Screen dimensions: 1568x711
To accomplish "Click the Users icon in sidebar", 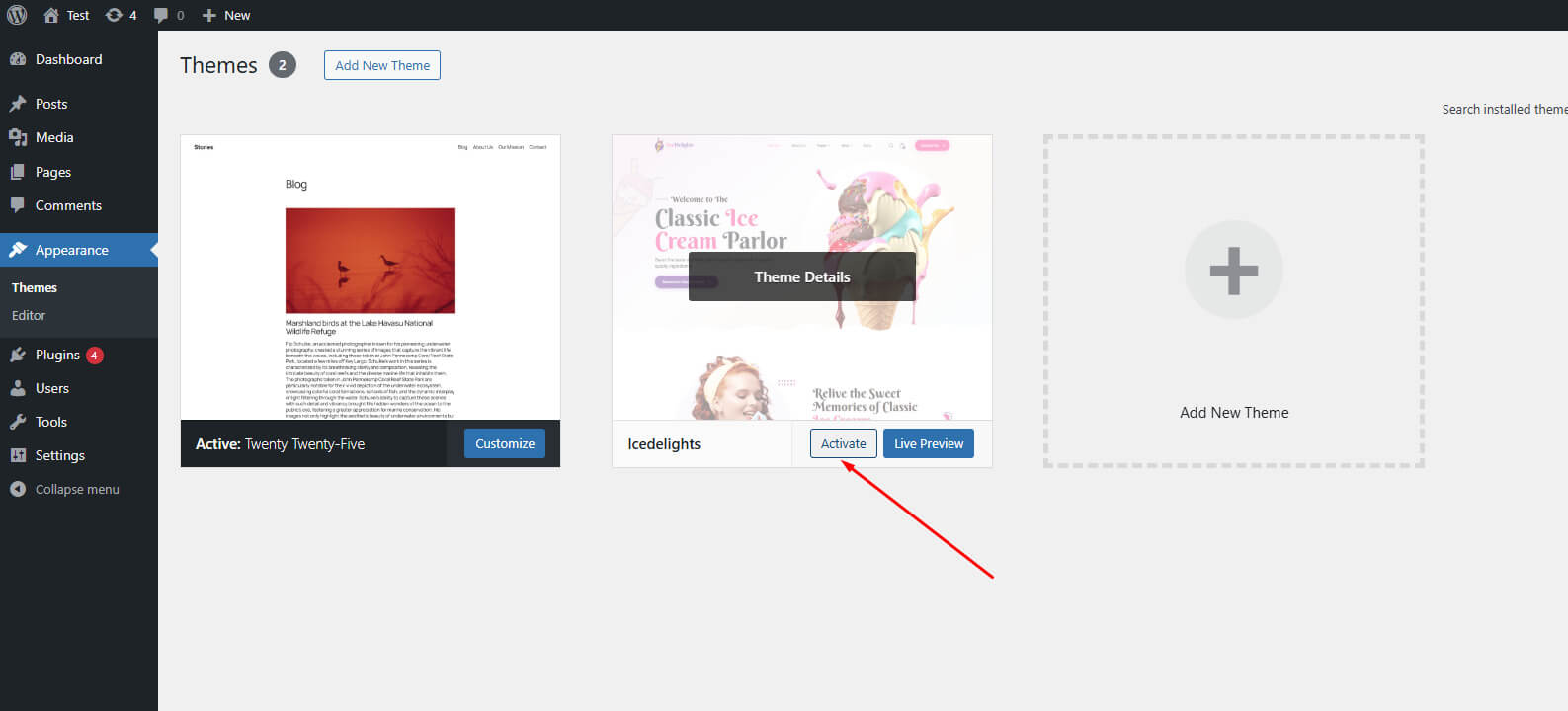I will (x=18, y=388).
